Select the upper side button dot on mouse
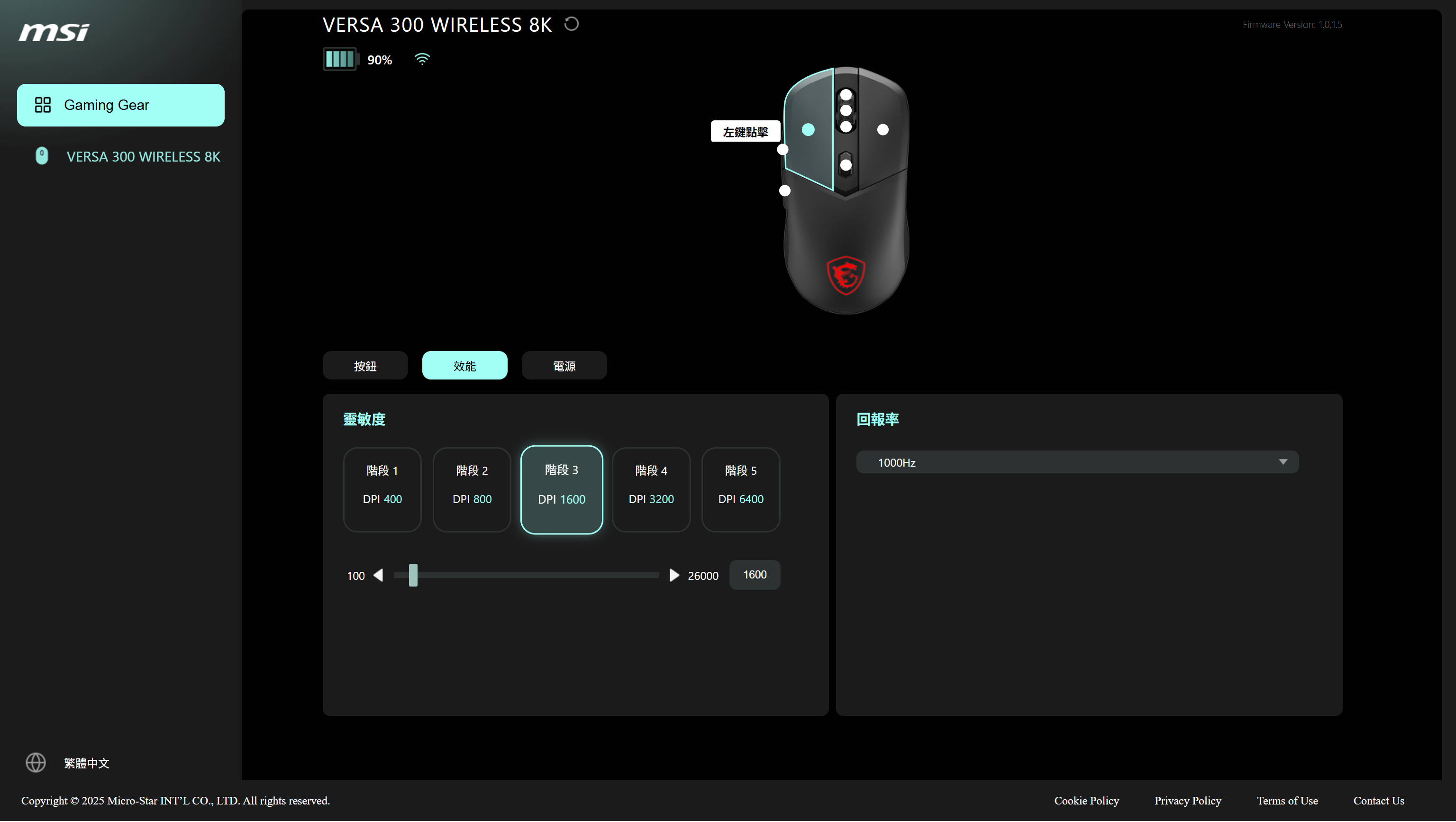Image resolution: width=1456 pixels, height=822 pixels. point(783,149)
